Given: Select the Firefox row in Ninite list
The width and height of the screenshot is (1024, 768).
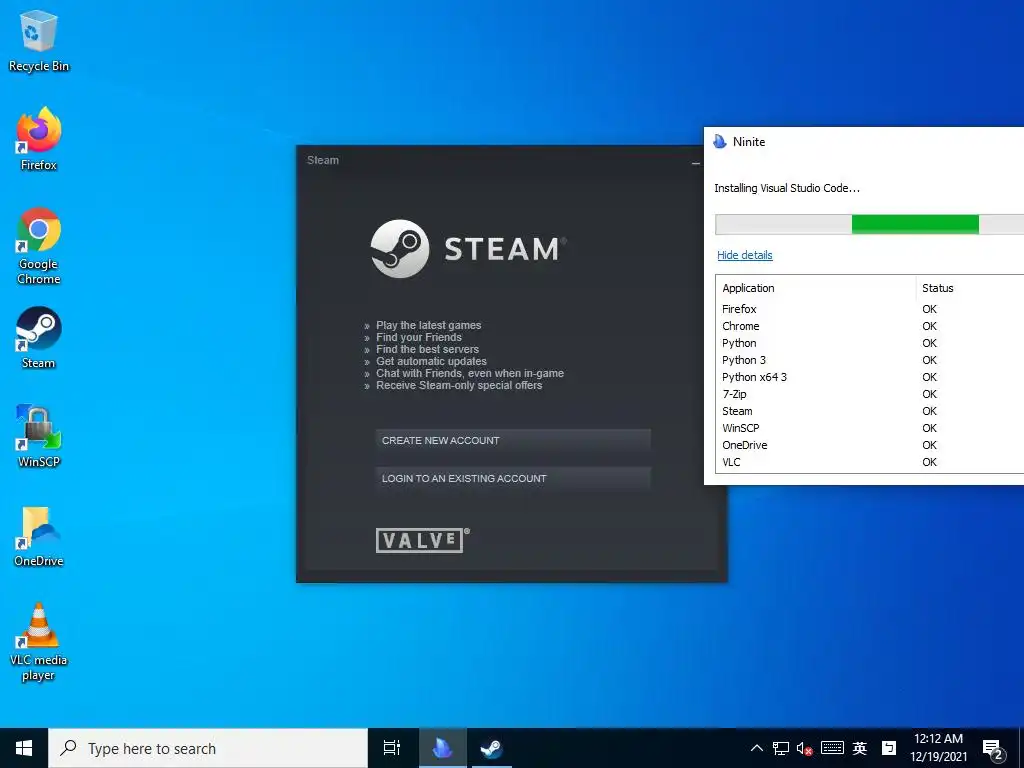Looking at the screenshot, I should click(870, 309).
